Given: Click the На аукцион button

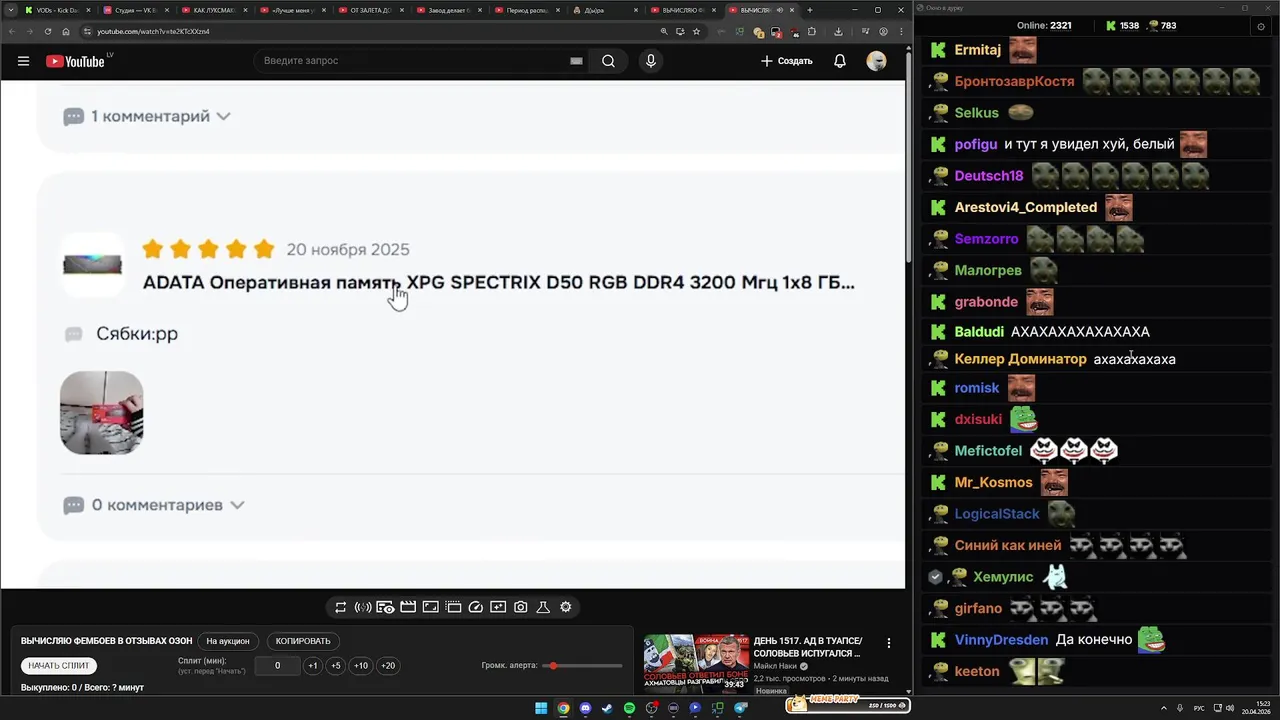Looking at the screenshot, I should (228, 641).
